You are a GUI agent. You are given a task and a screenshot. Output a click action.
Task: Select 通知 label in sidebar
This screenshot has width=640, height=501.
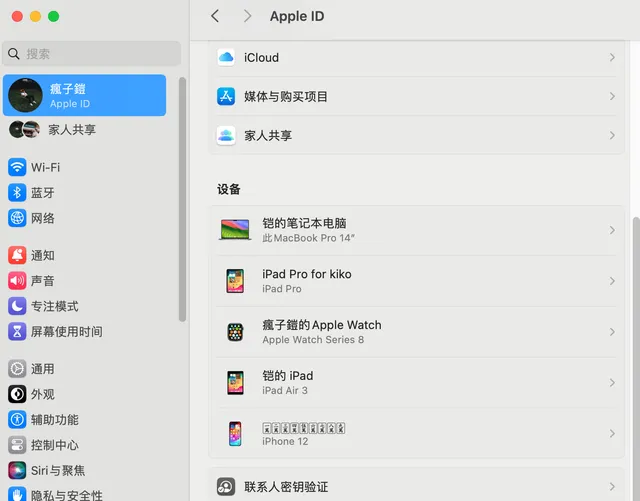[42, 256]
